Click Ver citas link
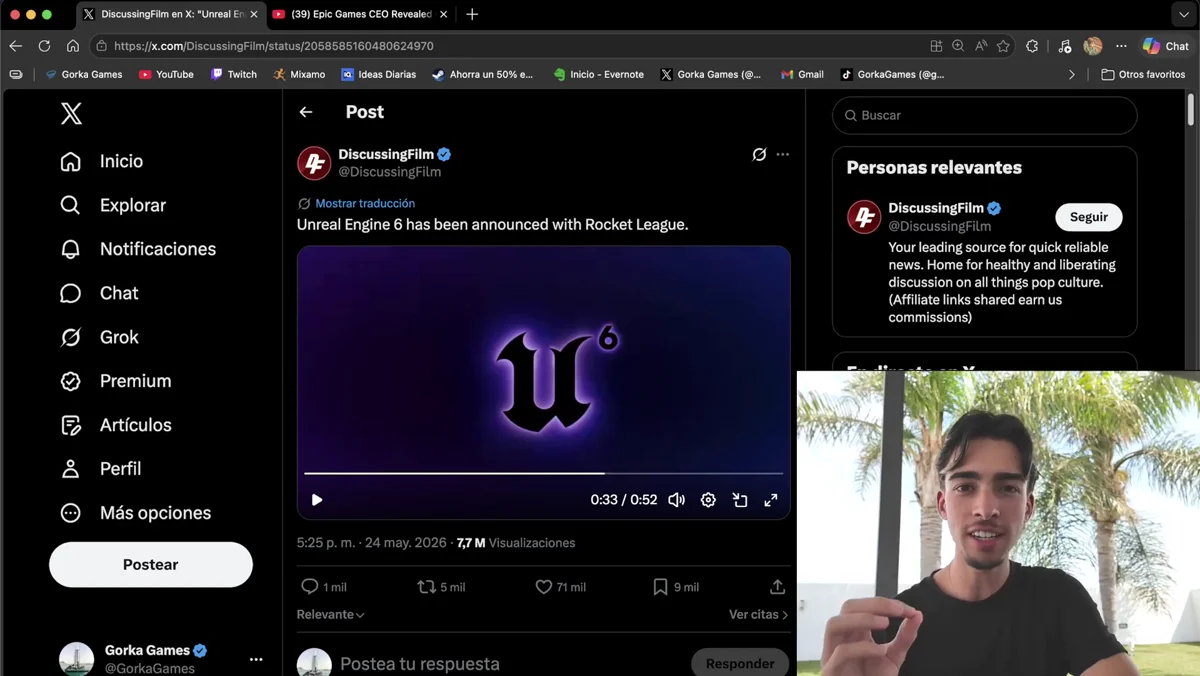Viewport: 1200px width, 676px height. pyautogui.click(x=758, y=614)
